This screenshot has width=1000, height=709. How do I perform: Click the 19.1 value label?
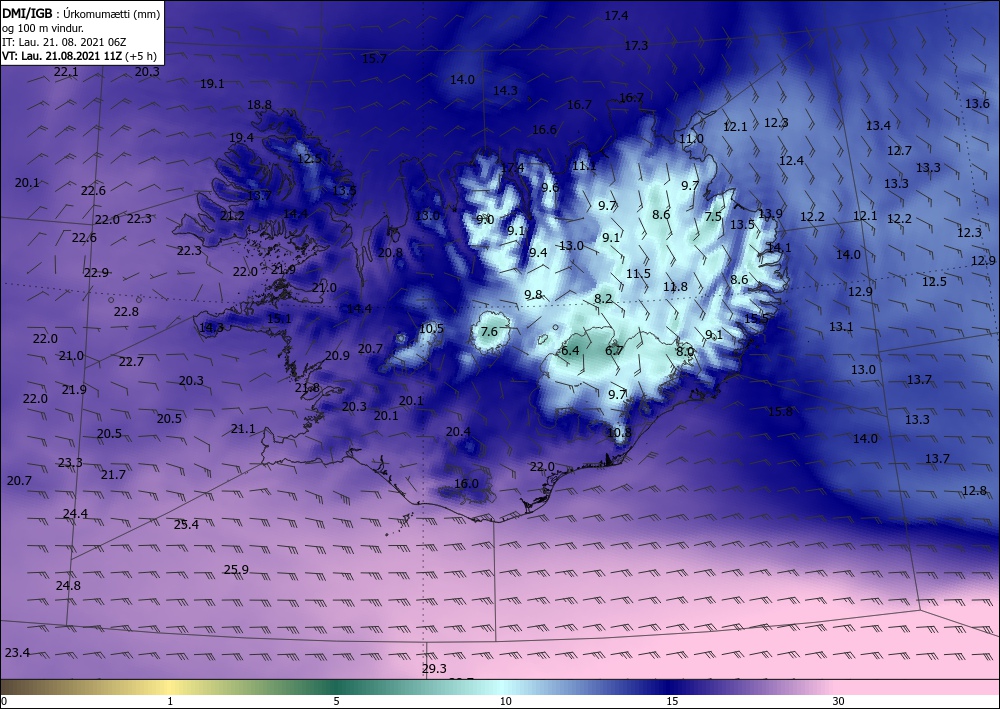pyautogui.click(x=212, y=83)
